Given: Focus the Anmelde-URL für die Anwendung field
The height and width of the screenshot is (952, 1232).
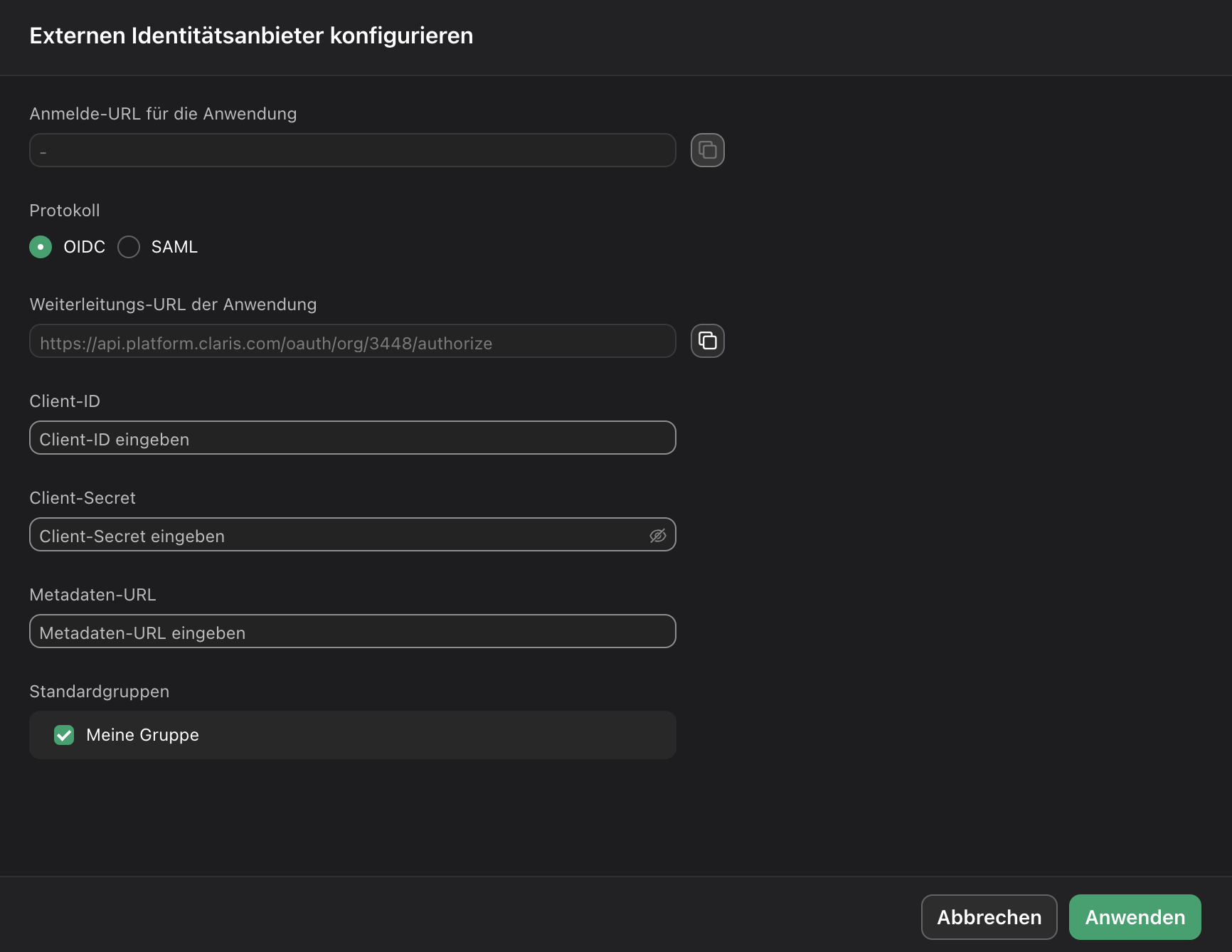Looking at the screenshot, I should click(352, 150).
